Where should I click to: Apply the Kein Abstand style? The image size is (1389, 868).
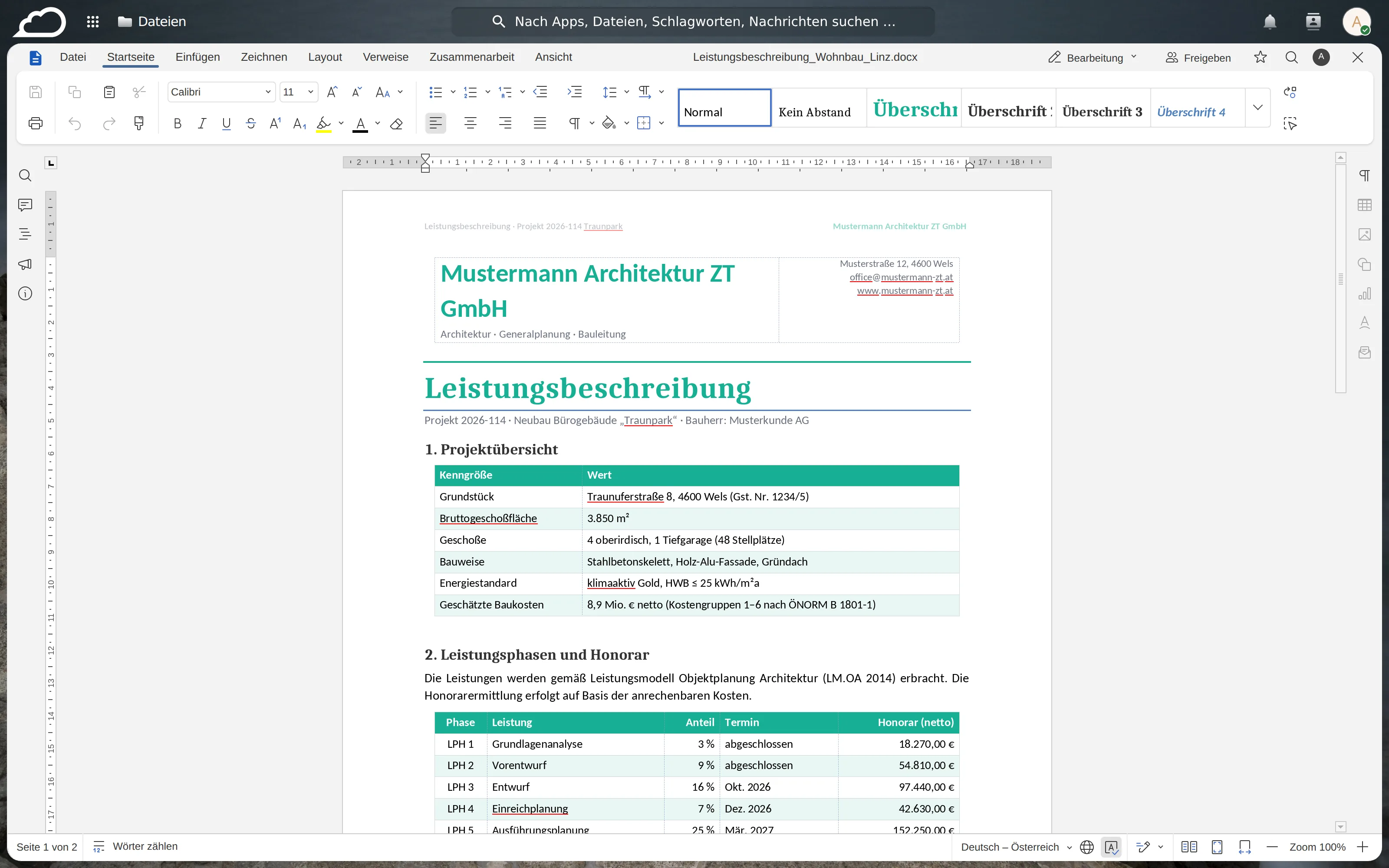coord(819,107)
